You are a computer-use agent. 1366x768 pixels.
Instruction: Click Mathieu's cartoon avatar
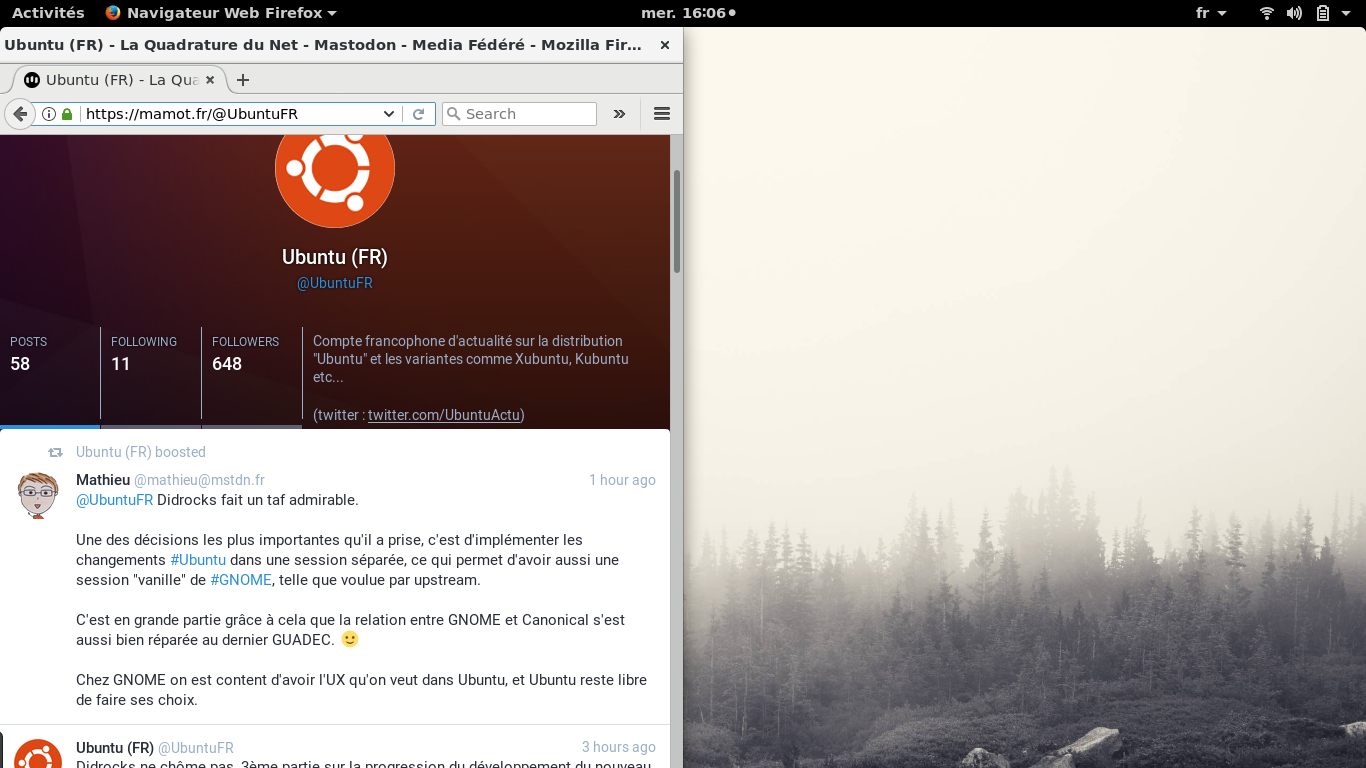point(39,495)
